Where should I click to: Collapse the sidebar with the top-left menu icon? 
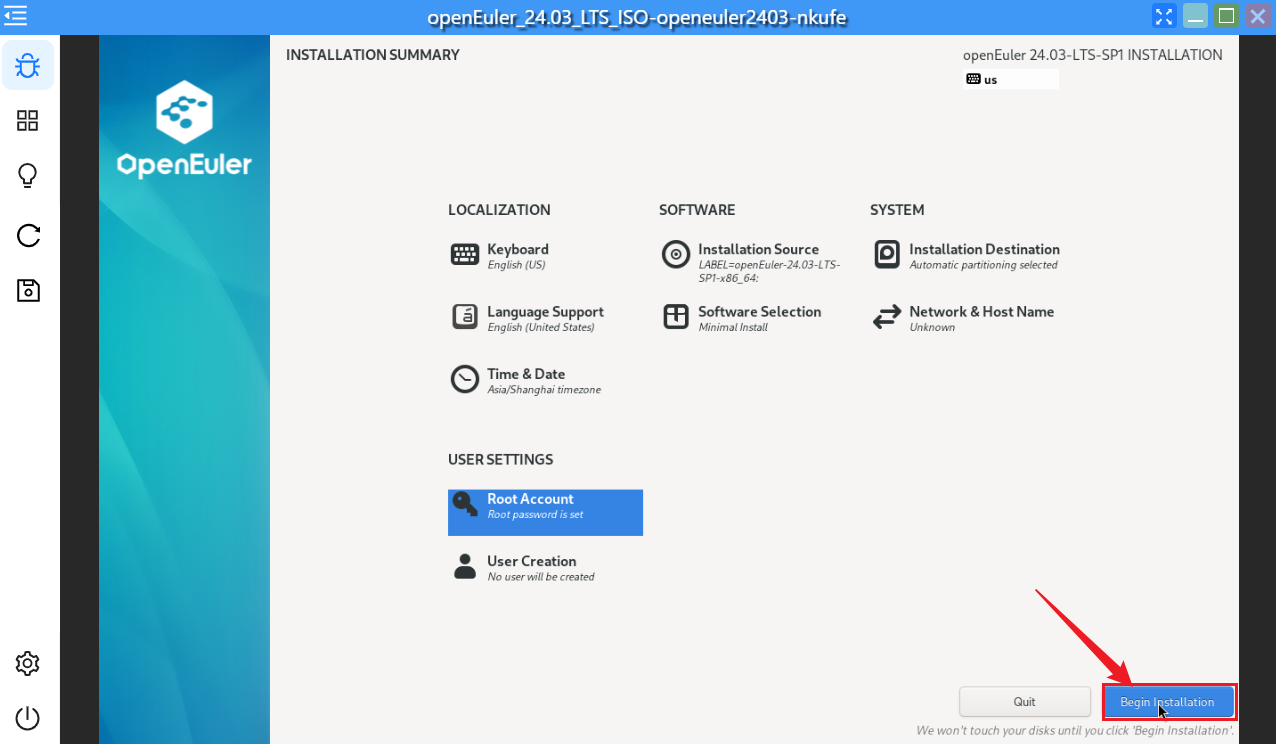point(15,16)
